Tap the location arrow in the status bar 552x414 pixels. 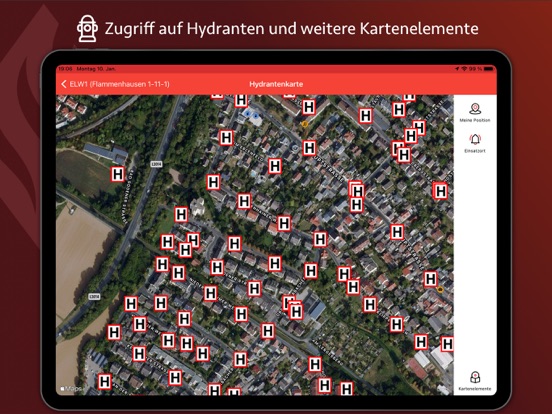tap(457, 69)
